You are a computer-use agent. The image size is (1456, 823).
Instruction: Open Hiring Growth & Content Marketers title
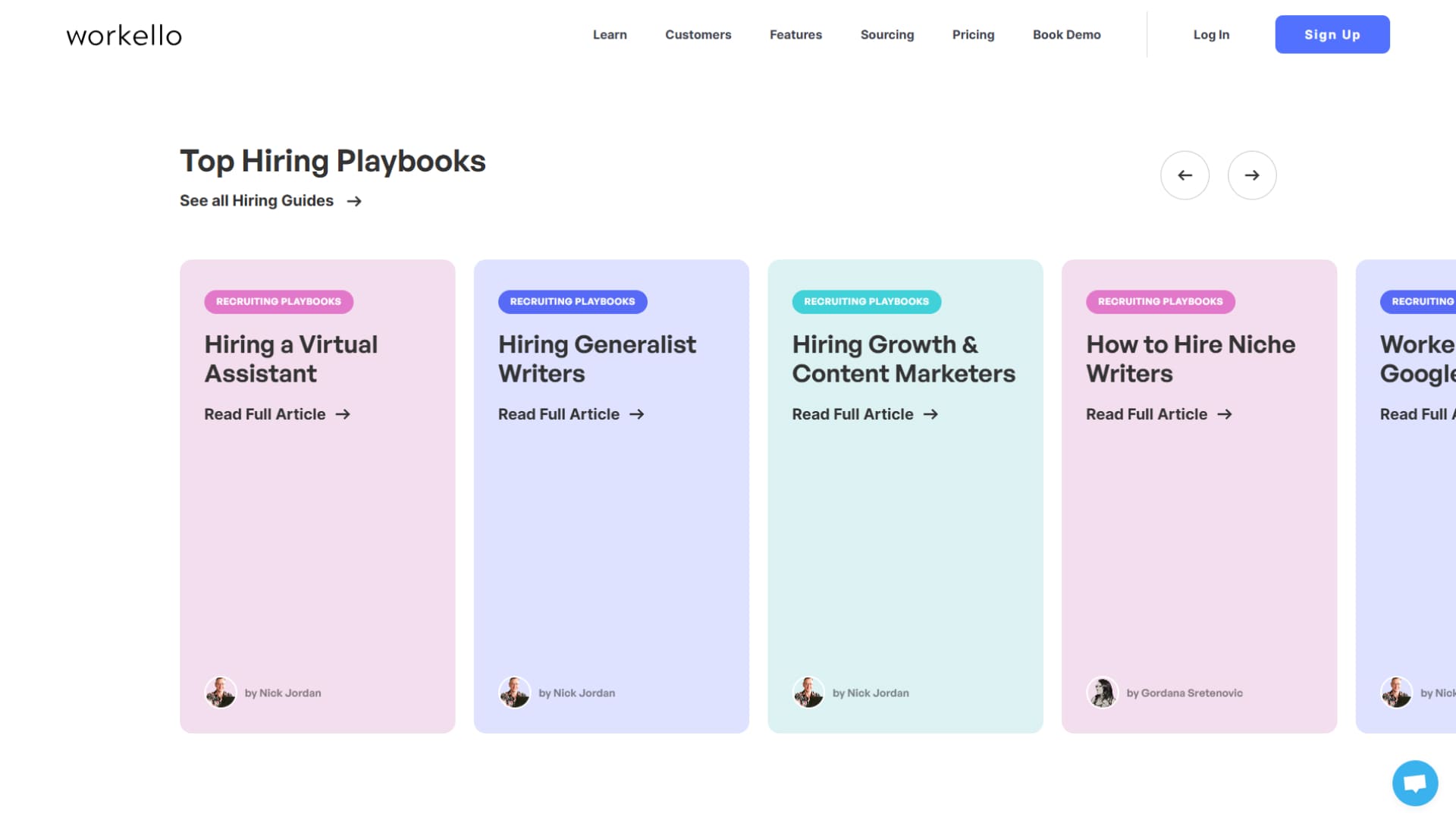[x=903, y=359]
